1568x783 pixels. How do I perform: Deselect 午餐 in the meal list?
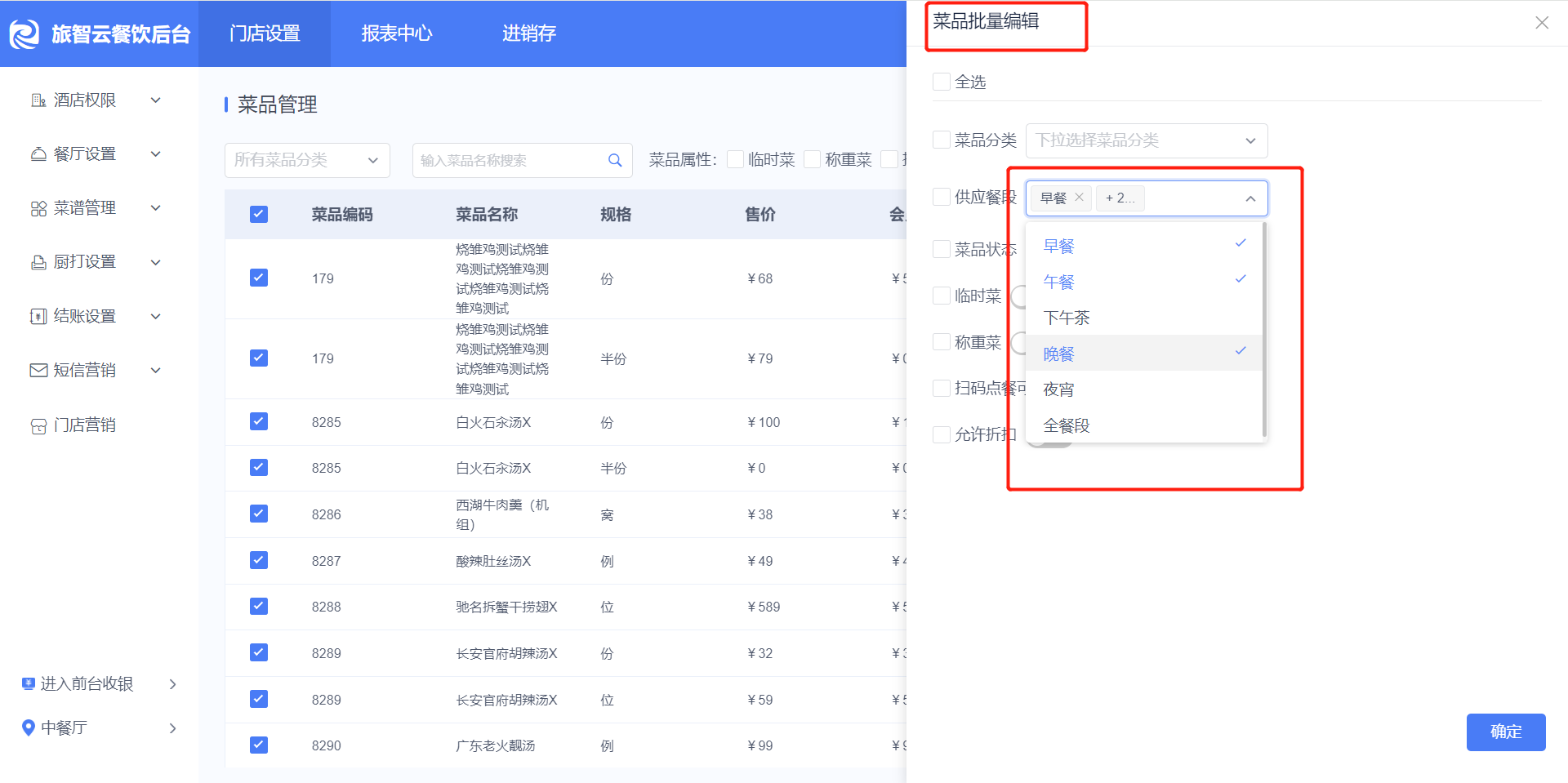point(1144,282)
